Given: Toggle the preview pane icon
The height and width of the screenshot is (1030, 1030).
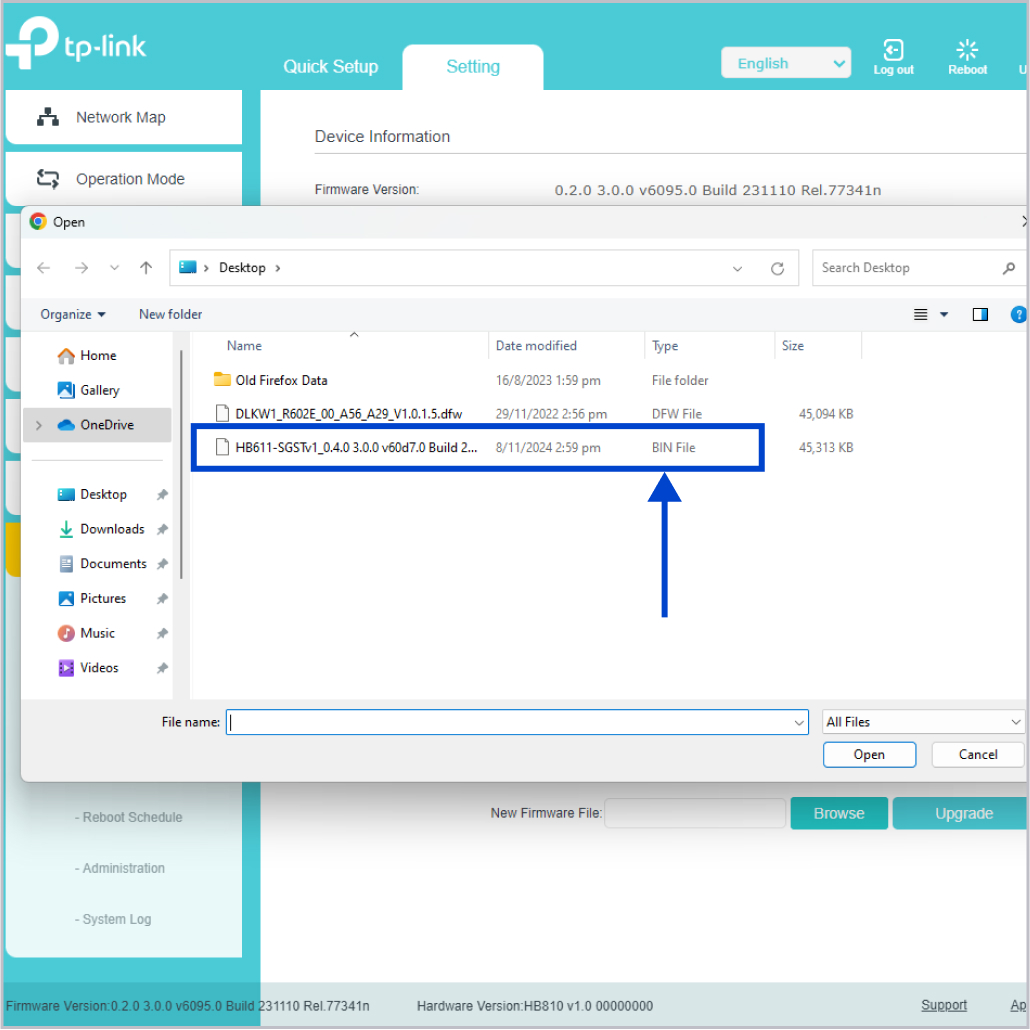Looking at the screenshot, I should 979,315.
